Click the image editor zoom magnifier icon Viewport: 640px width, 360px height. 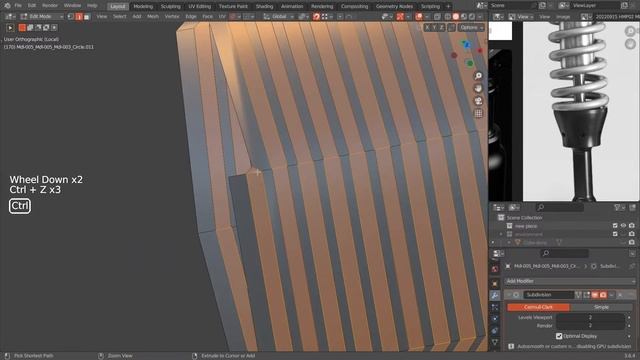(630, 31)
